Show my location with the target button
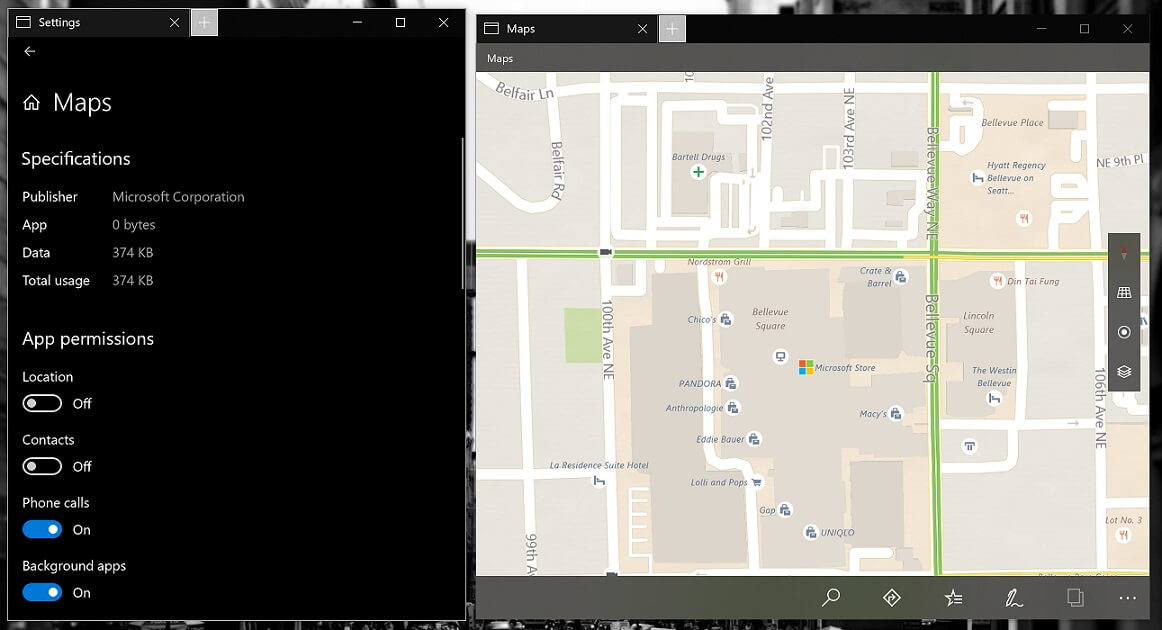1162x630 pixels. point(1124,332)
